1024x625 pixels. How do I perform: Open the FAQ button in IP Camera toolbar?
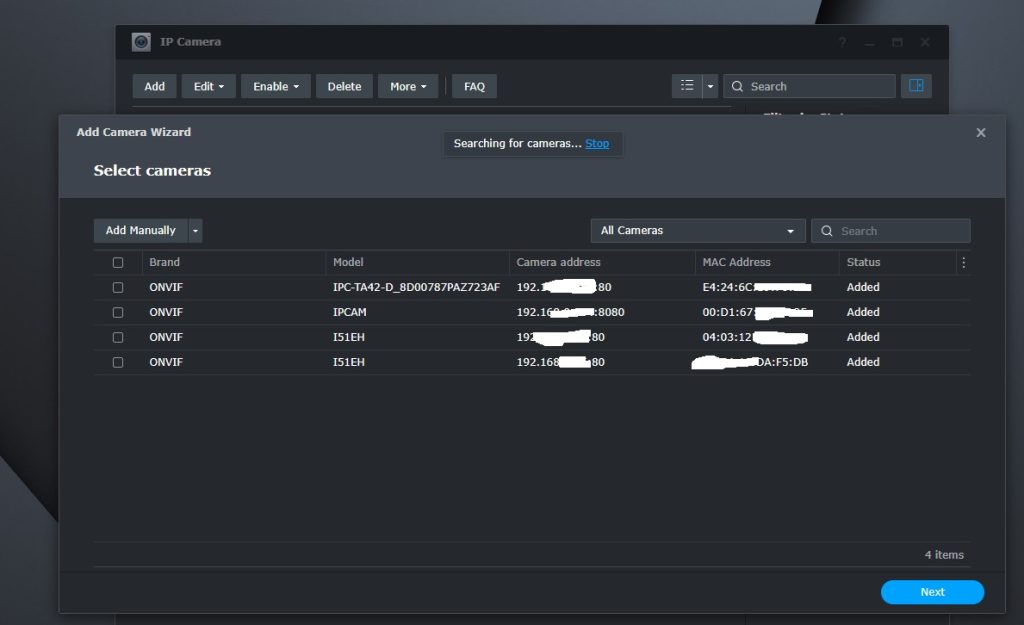[474, 86]
